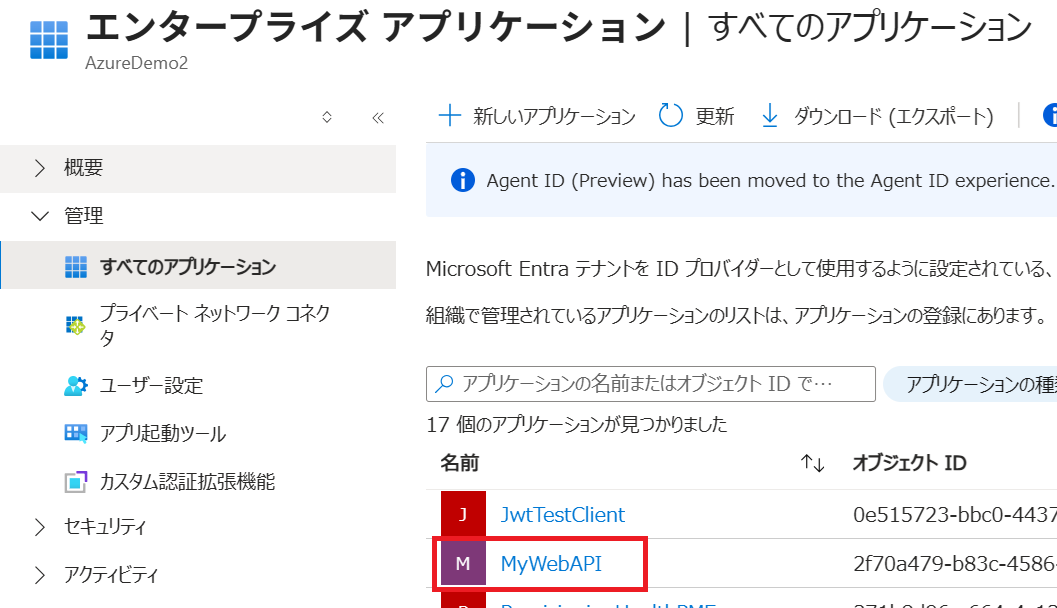Click the JwtTestClient object ID cell
The width and height of the screenshot is (1057, 608).
point(955,515)
